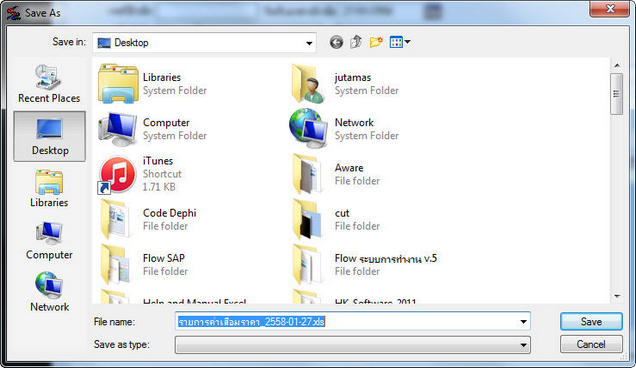Select the Aware file folder

point(336,174)
